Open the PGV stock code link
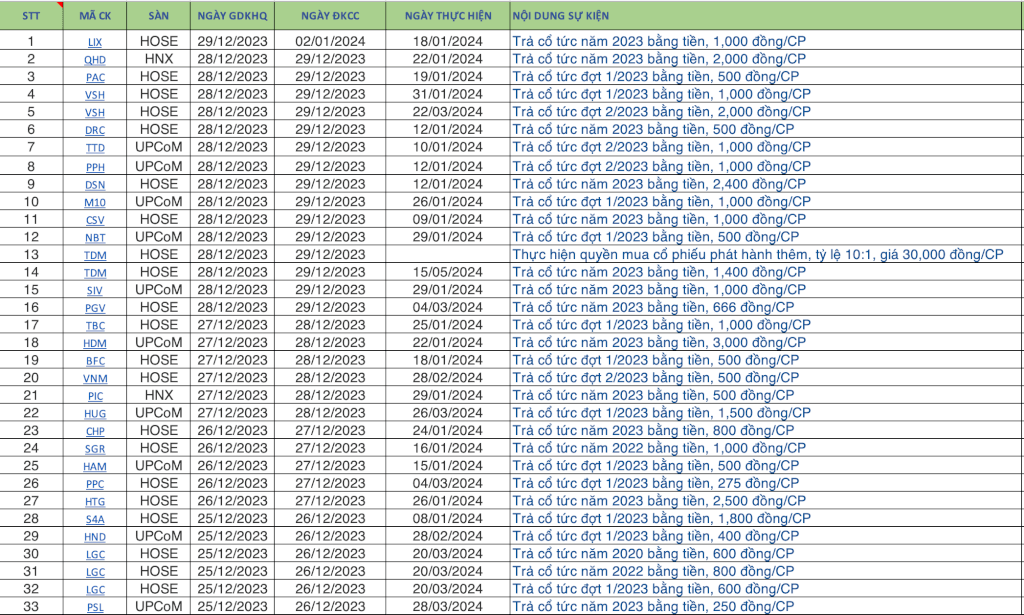 point(95,308)
